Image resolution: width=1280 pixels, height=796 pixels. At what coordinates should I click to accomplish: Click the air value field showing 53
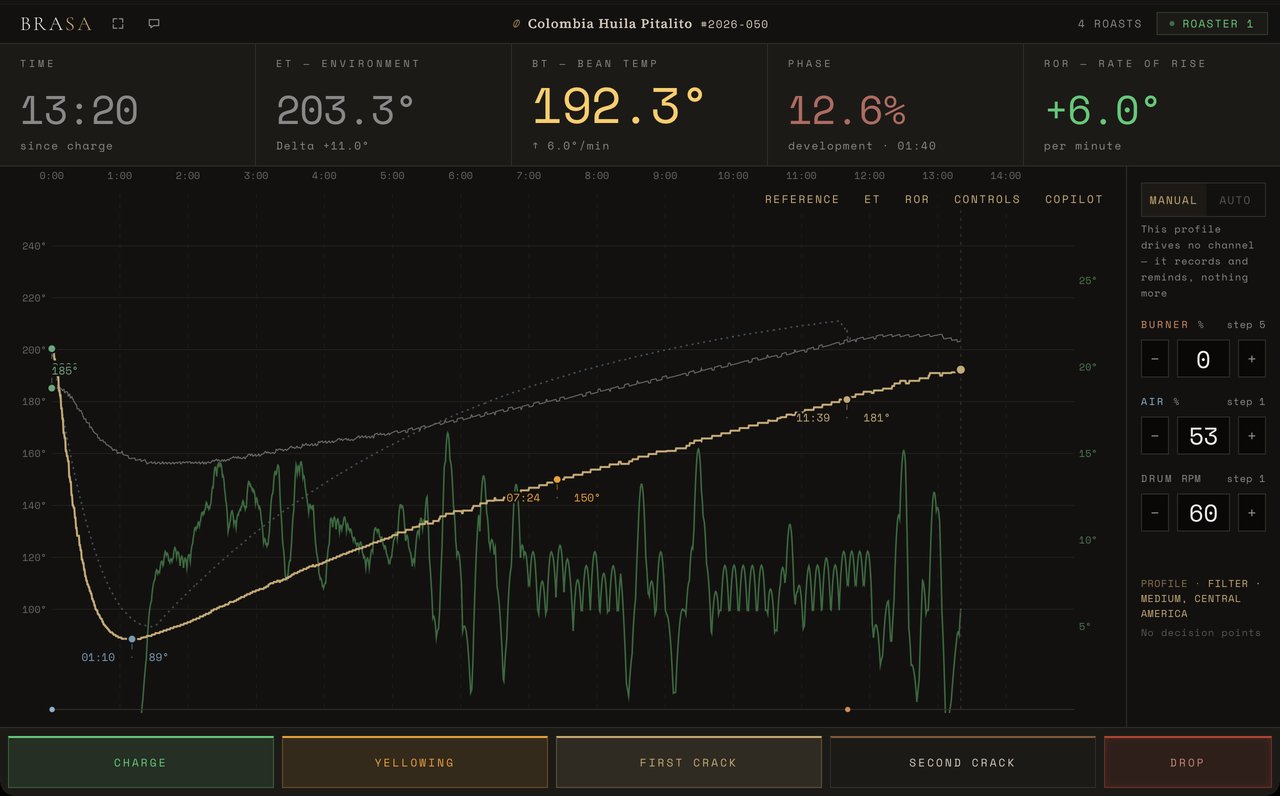(1203, 436)
